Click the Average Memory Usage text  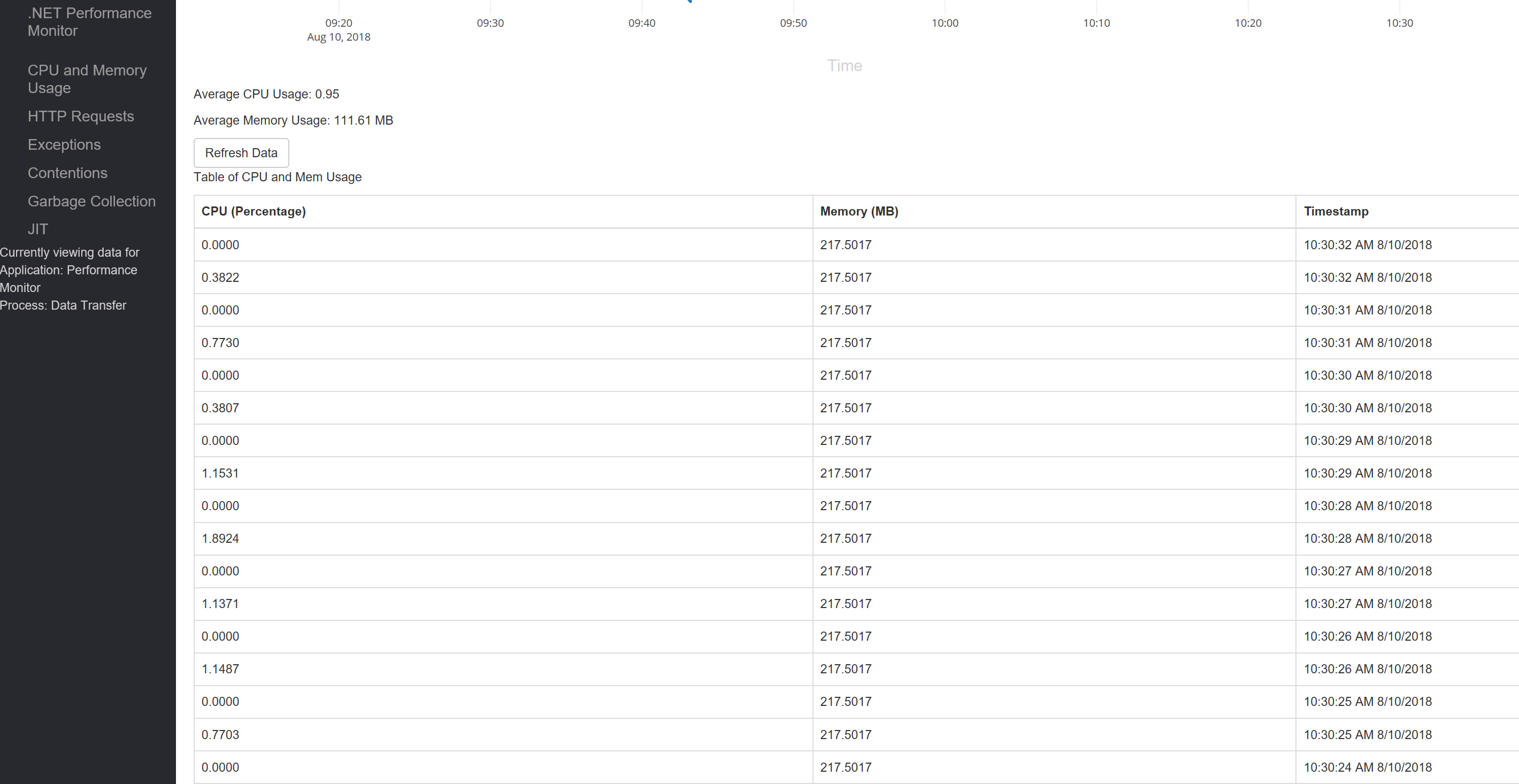(x=293, y=120)
